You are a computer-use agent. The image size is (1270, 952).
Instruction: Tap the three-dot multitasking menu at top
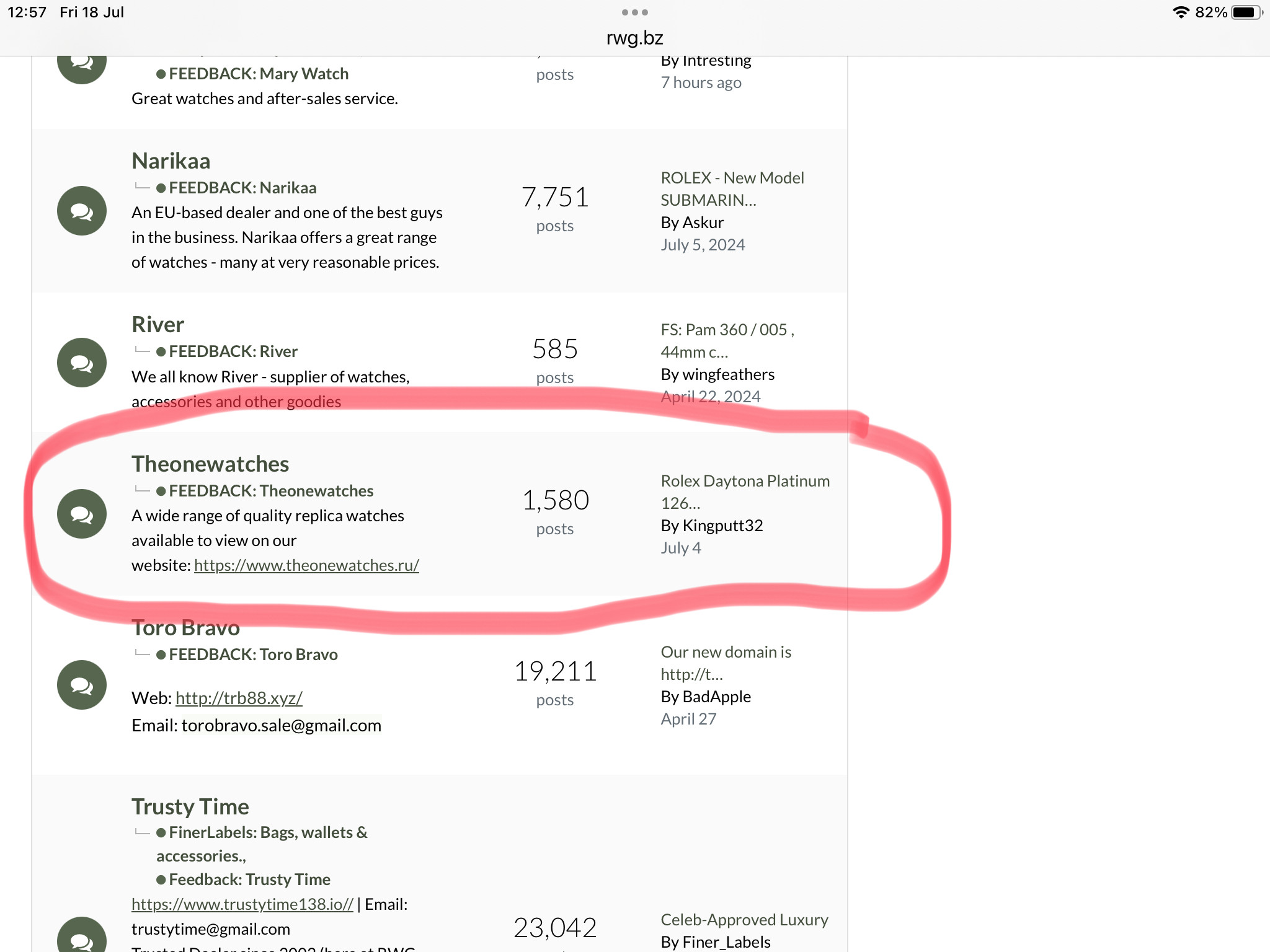(635, 12)
